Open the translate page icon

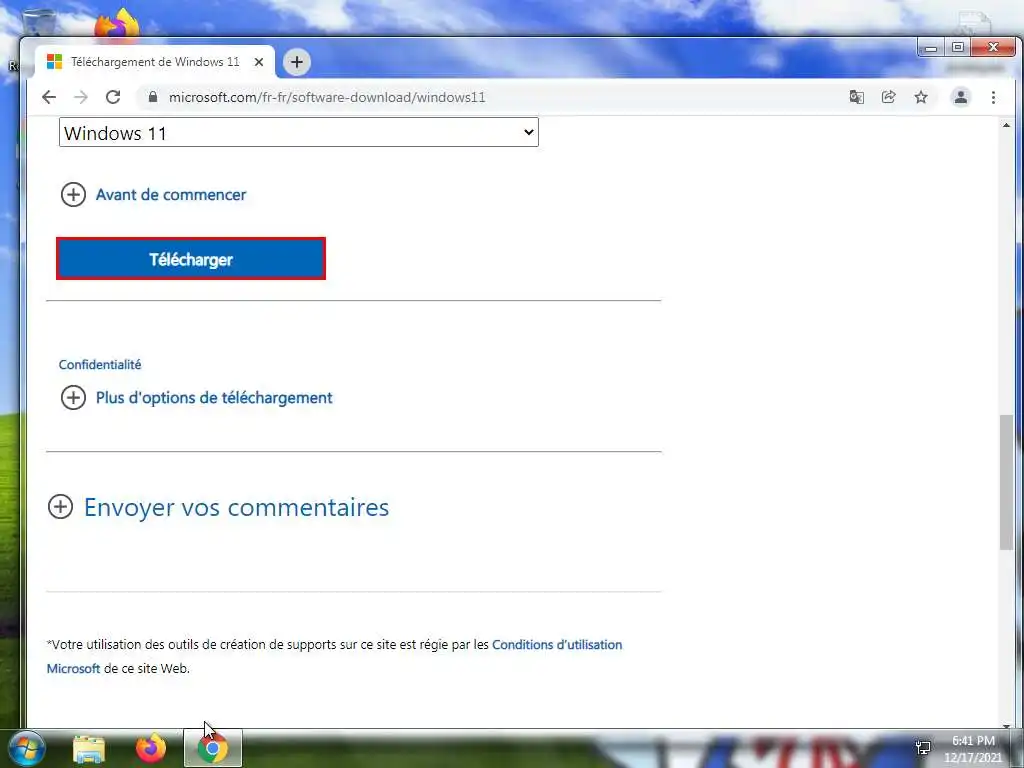tap(856, 97)
